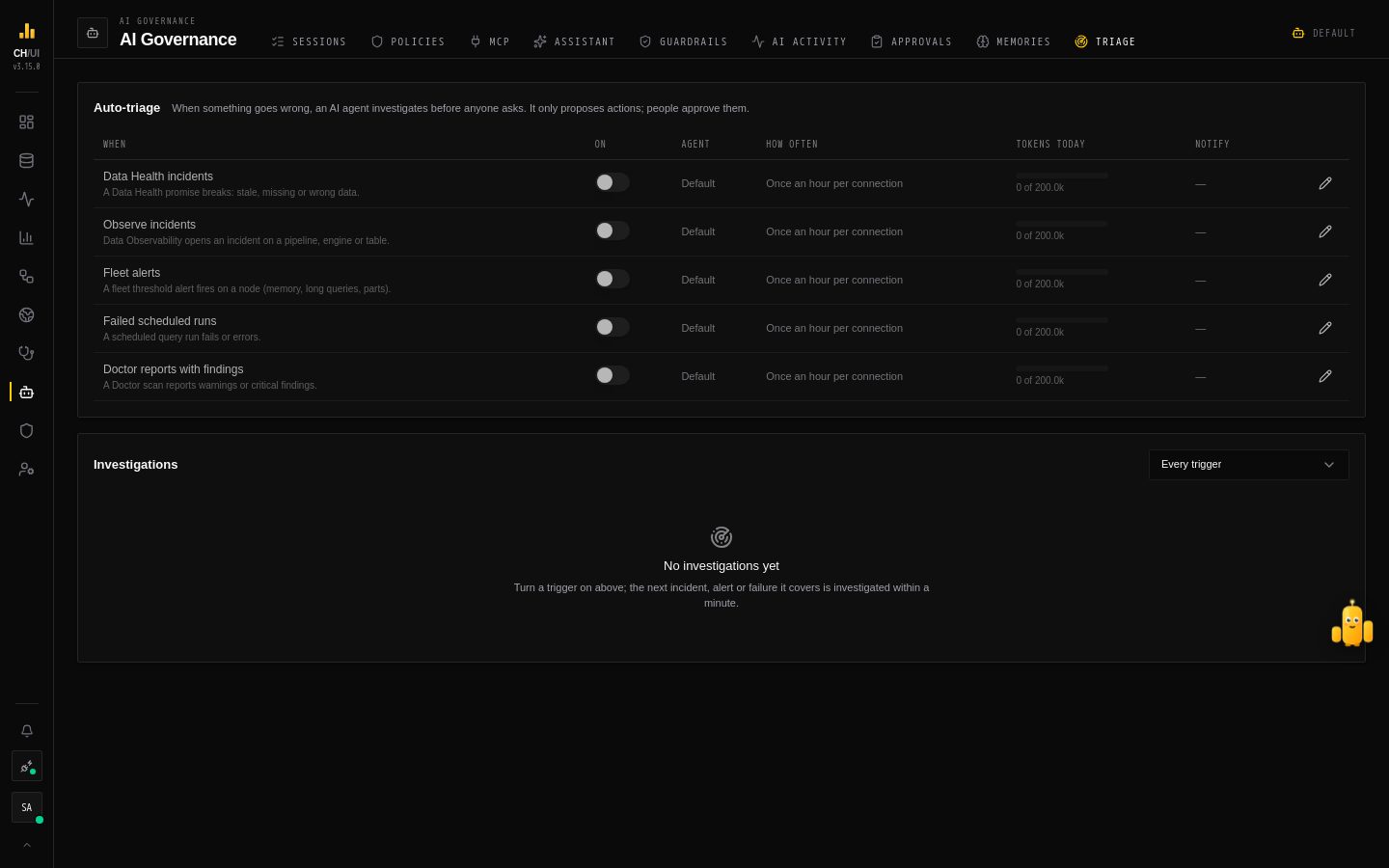Switch to the Sessions tab
1389x868 pixels.
[x=309, y=41]
